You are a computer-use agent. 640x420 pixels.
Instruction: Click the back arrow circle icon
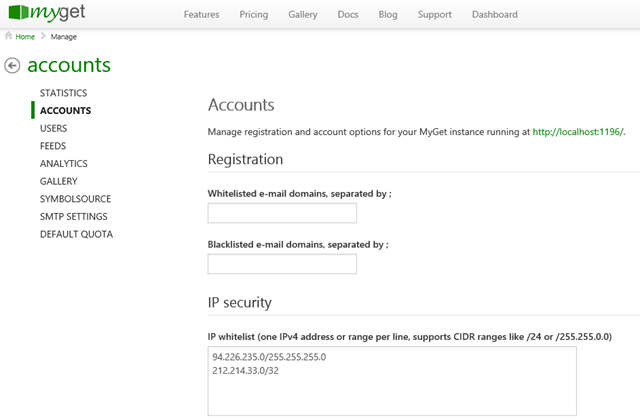tap(12, 66)
